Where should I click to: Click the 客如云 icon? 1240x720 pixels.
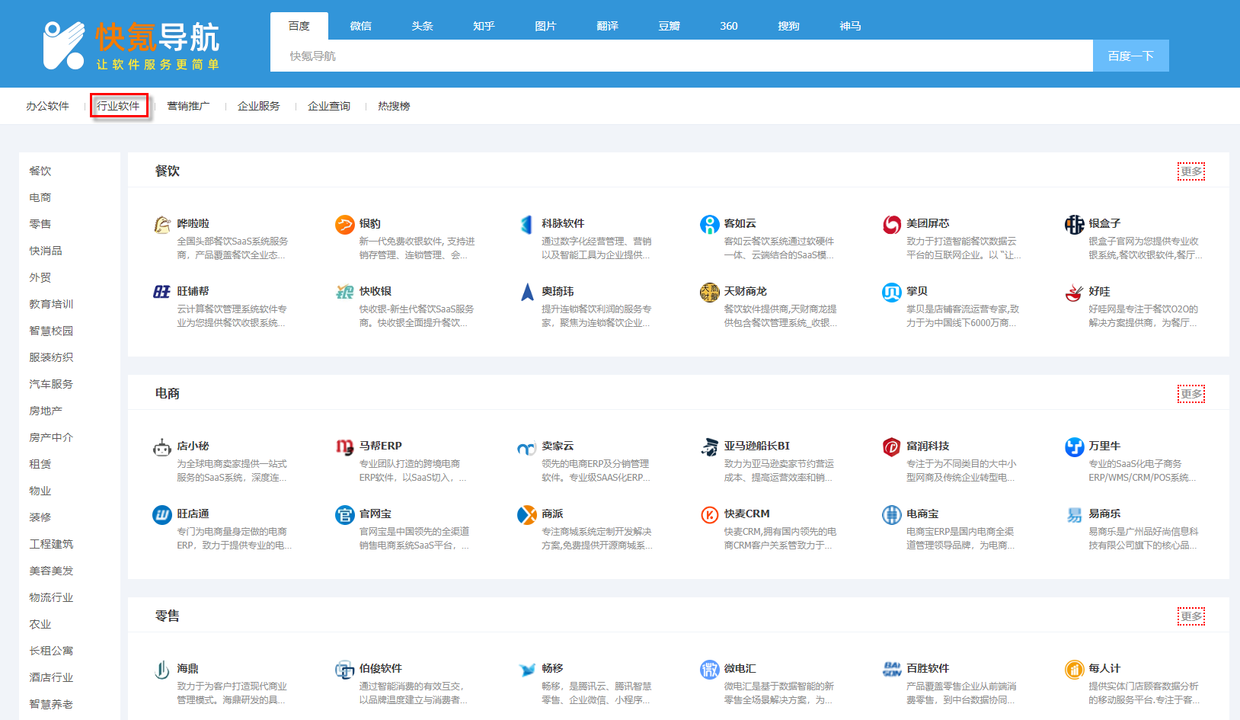[709, 225]
